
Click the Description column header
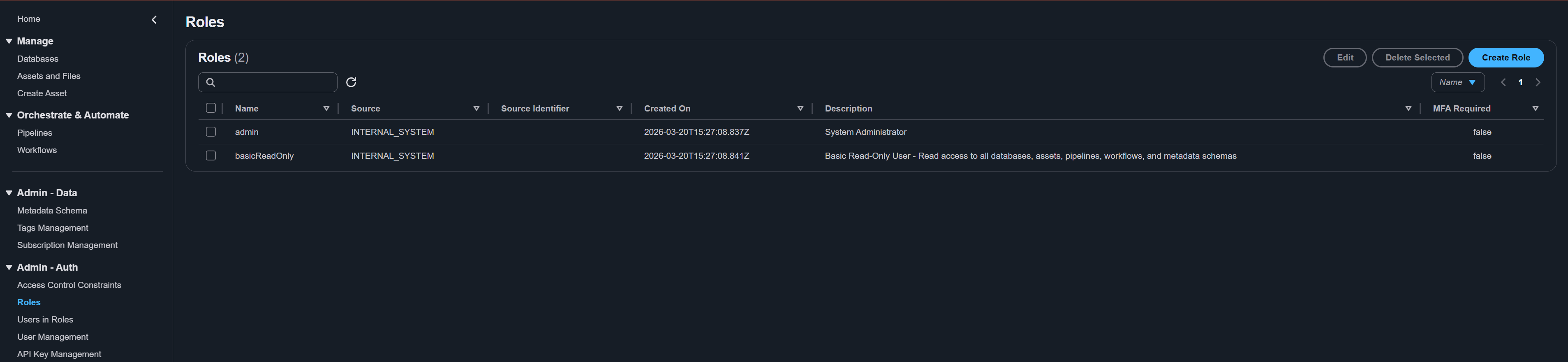pos(849,109)
